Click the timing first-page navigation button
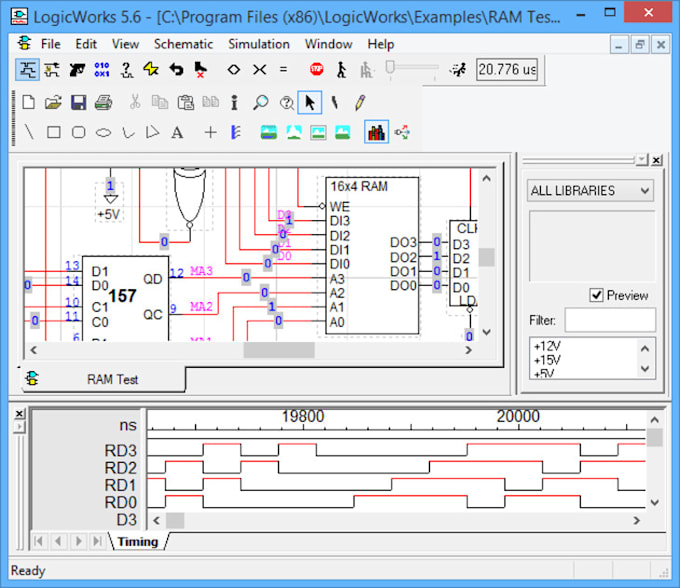The width and height of the screenshot is (680, 588). [38, 541]
